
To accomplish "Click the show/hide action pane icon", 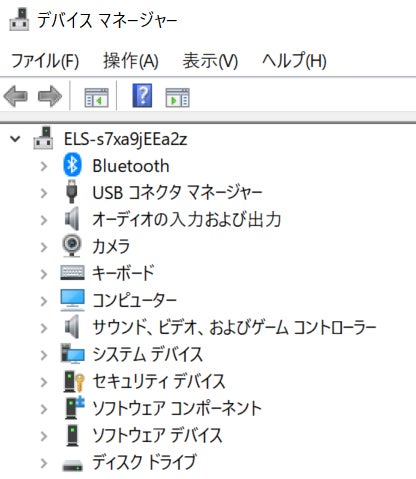I will [178, 97].
